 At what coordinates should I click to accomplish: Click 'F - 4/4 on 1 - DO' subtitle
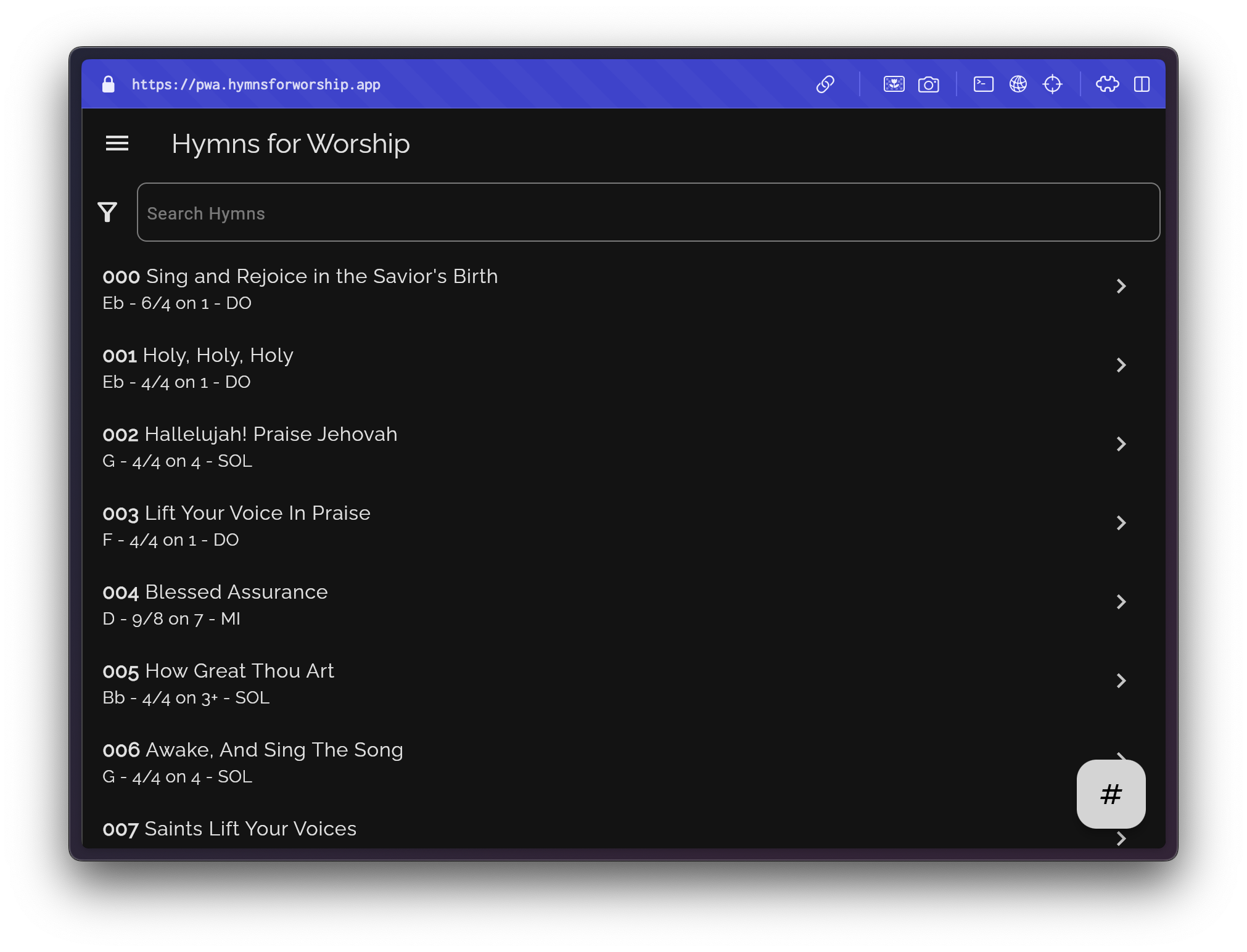171,540
